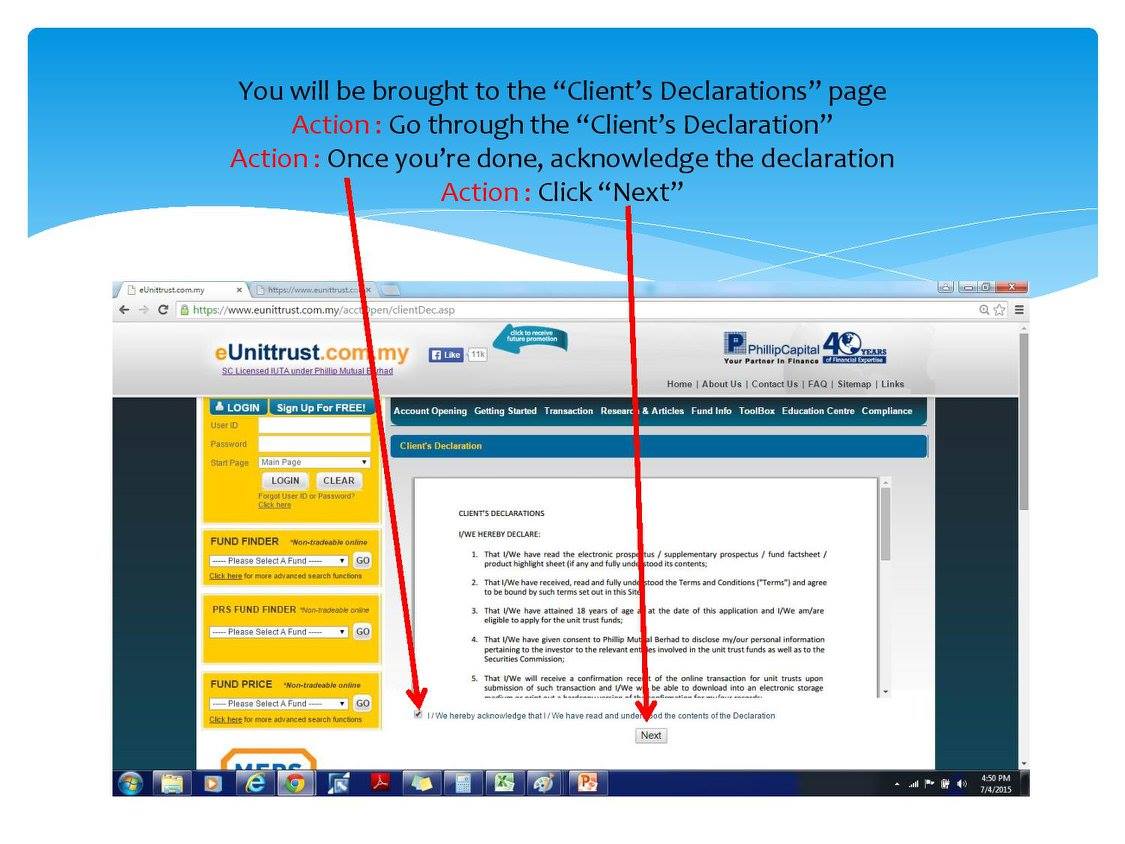Click the Password input field

pos(314,444)
